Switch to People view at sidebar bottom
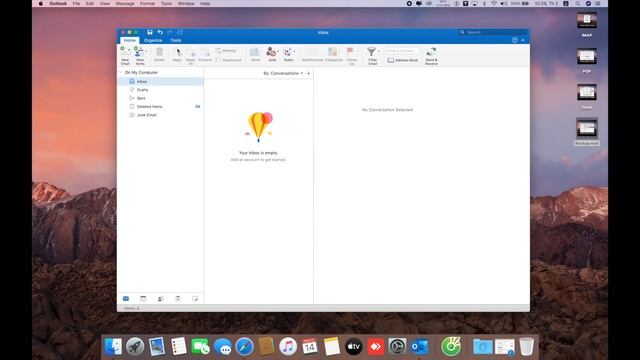 160,299
